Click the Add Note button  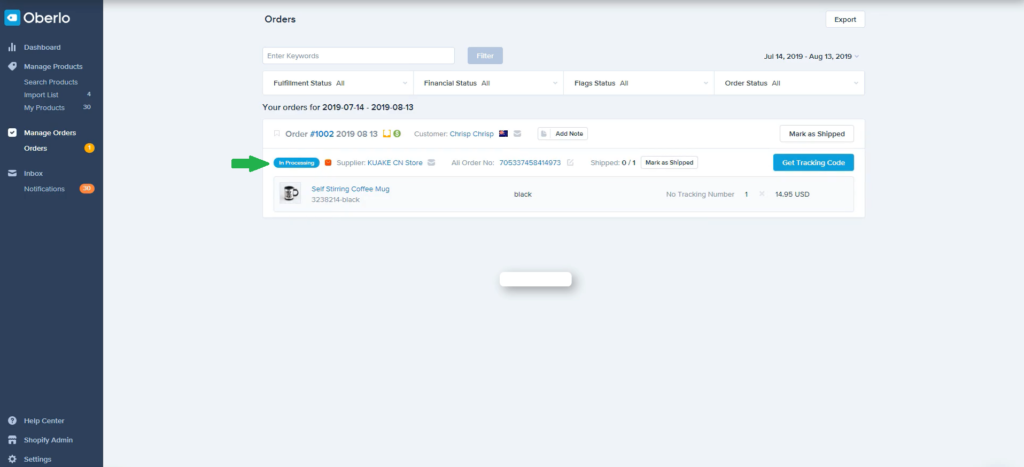[563, 134]
